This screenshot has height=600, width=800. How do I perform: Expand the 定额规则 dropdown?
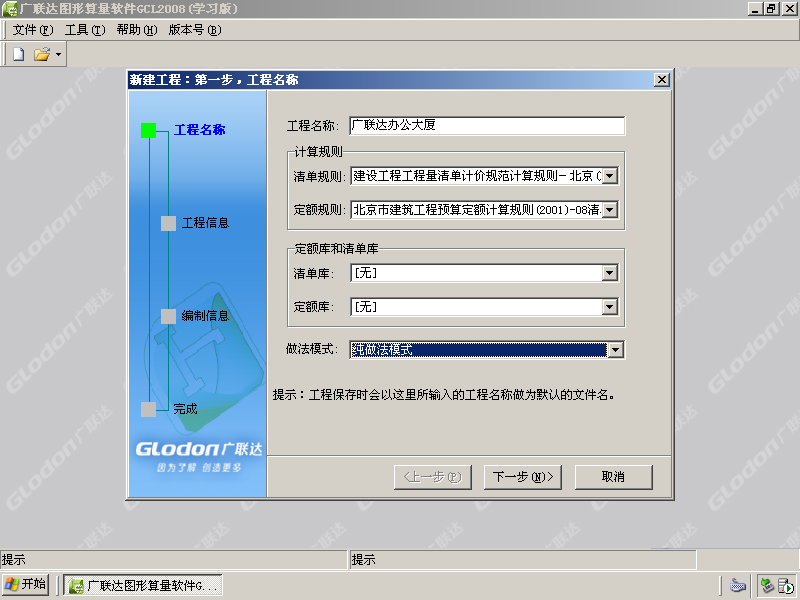[x=610, y=210]
